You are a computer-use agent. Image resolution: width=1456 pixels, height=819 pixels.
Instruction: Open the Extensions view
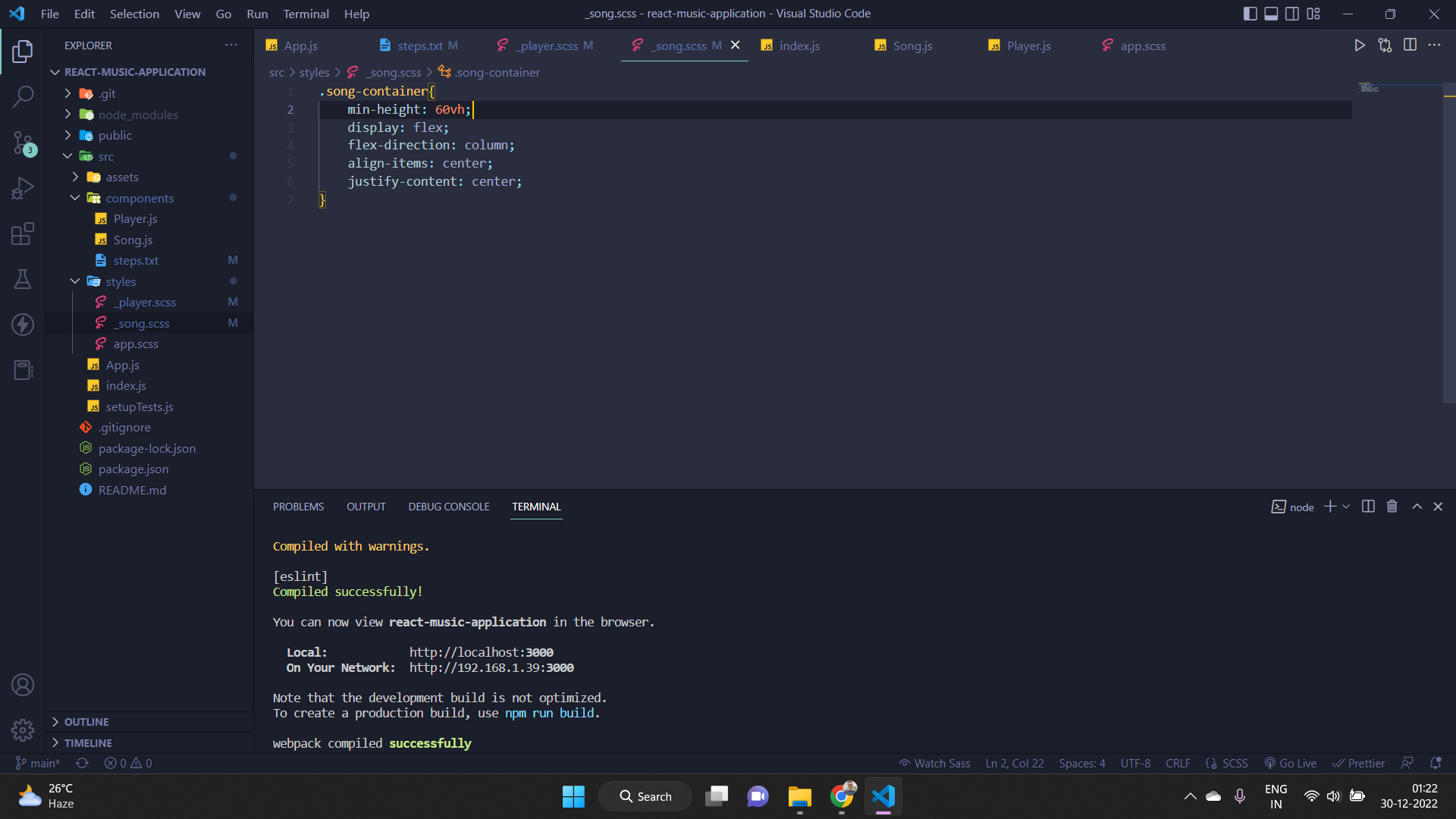click(23, 234)
